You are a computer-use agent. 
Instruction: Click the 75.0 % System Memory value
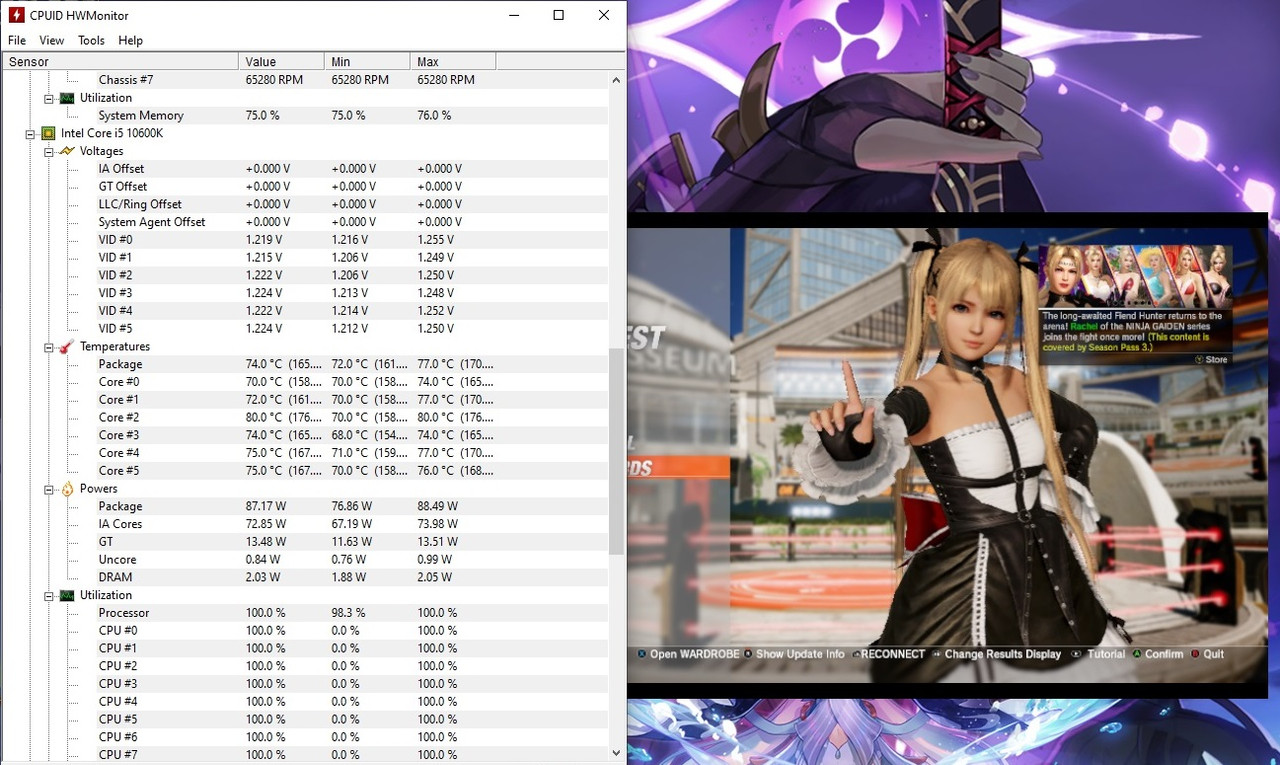[263, 116]
